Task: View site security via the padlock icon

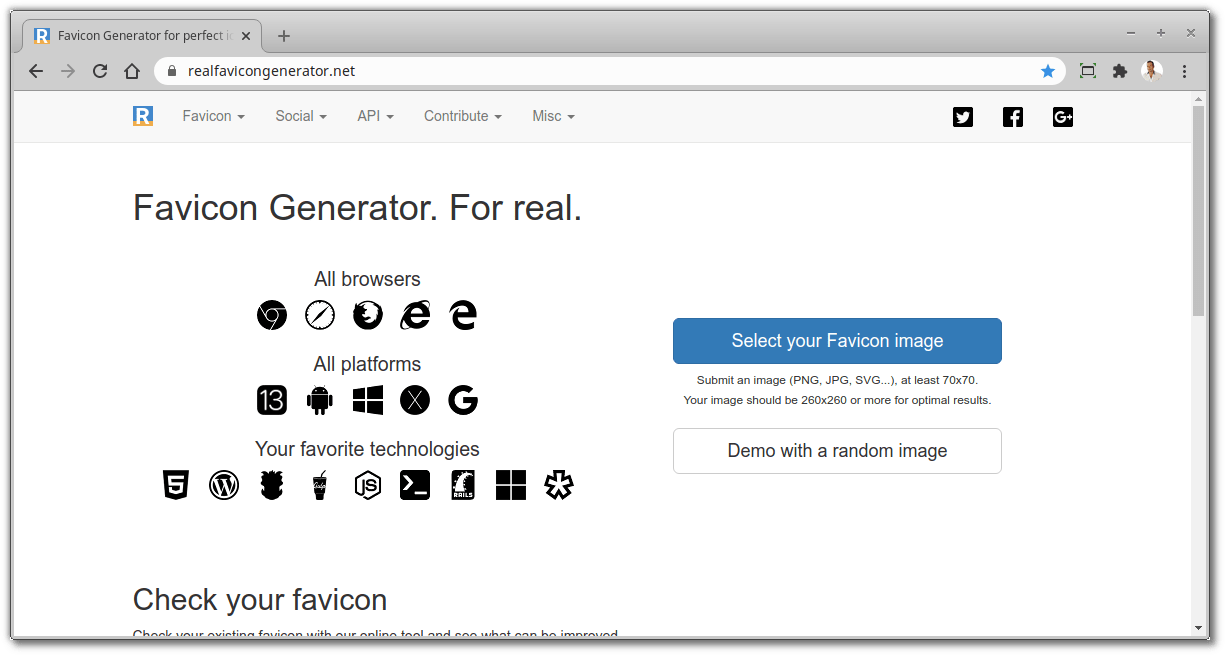Action: pyautogui.click(x=172, y=71)
